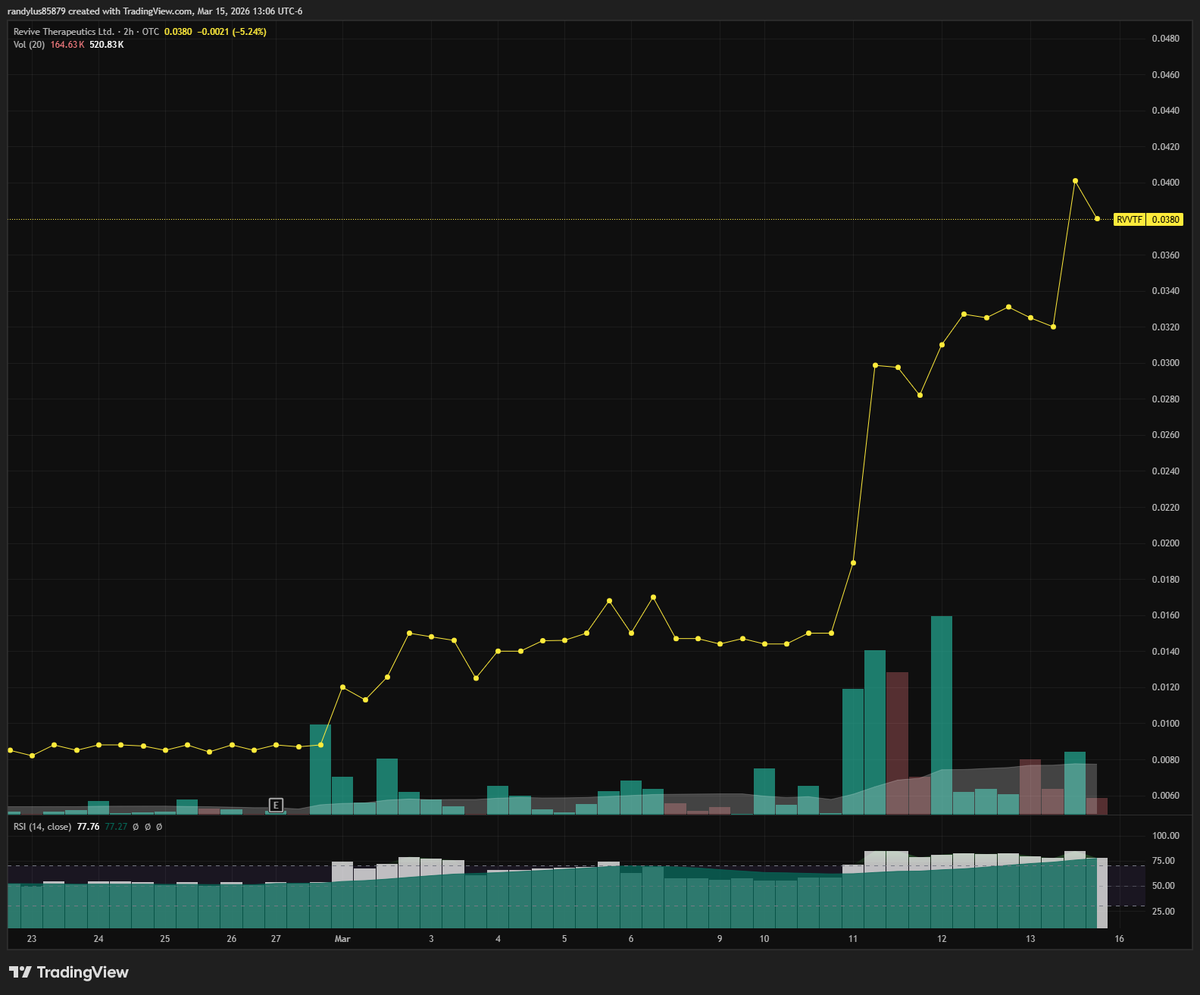
Task: Select the 'RSI (14, close)' indicator legend
Action: pyautogui.click(x=40, y=827)
